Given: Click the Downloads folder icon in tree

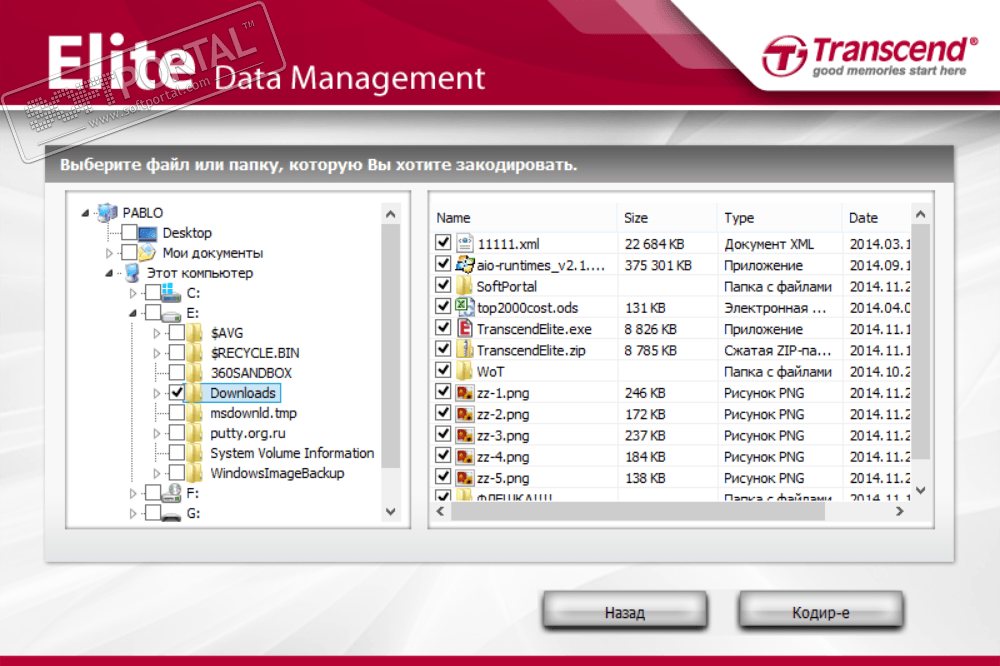Looking at the screenshot, I should point(195,393).
